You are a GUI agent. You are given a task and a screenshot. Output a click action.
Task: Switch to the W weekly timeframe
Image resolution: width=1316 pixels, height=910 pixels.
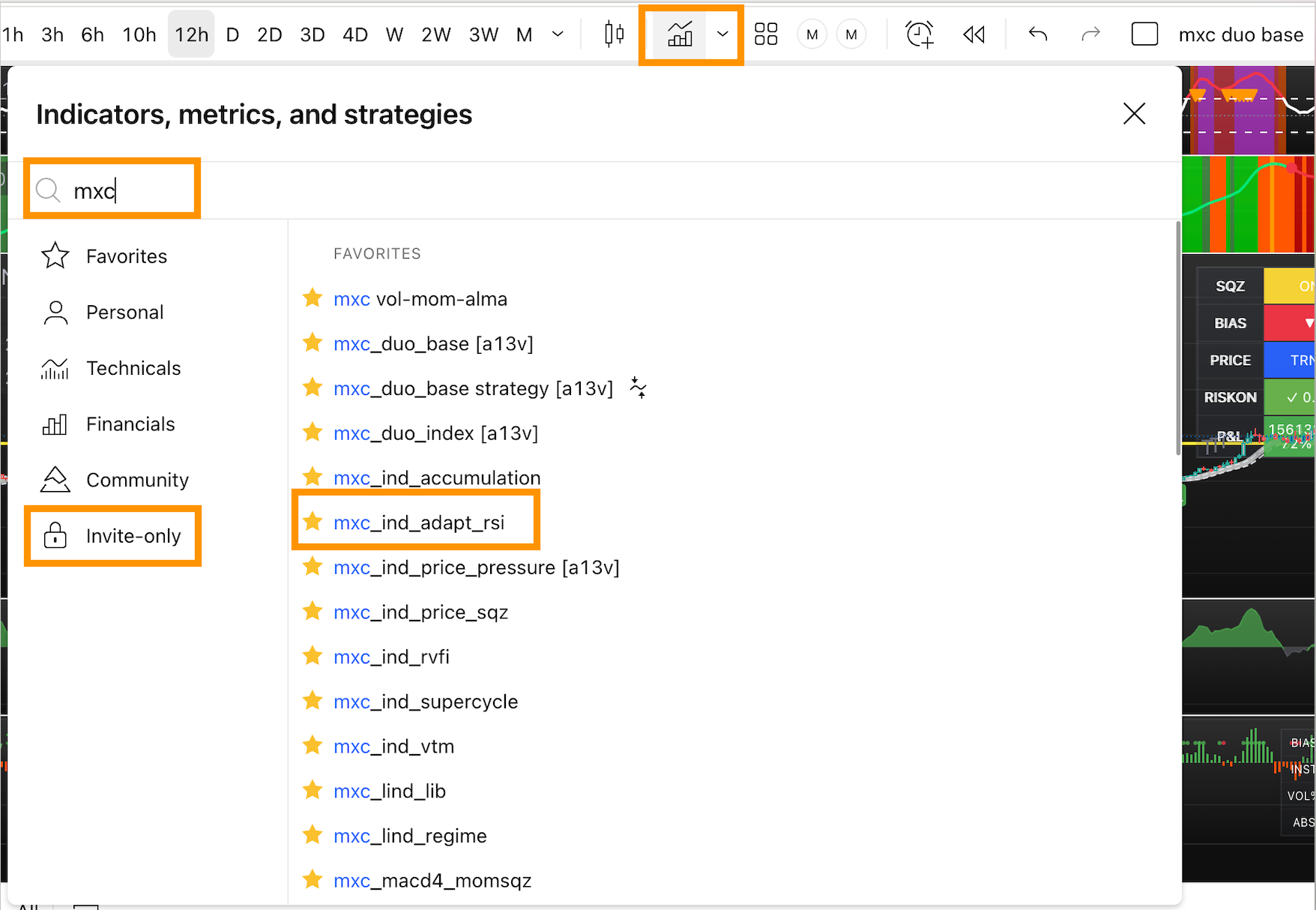tap(394, 34)
